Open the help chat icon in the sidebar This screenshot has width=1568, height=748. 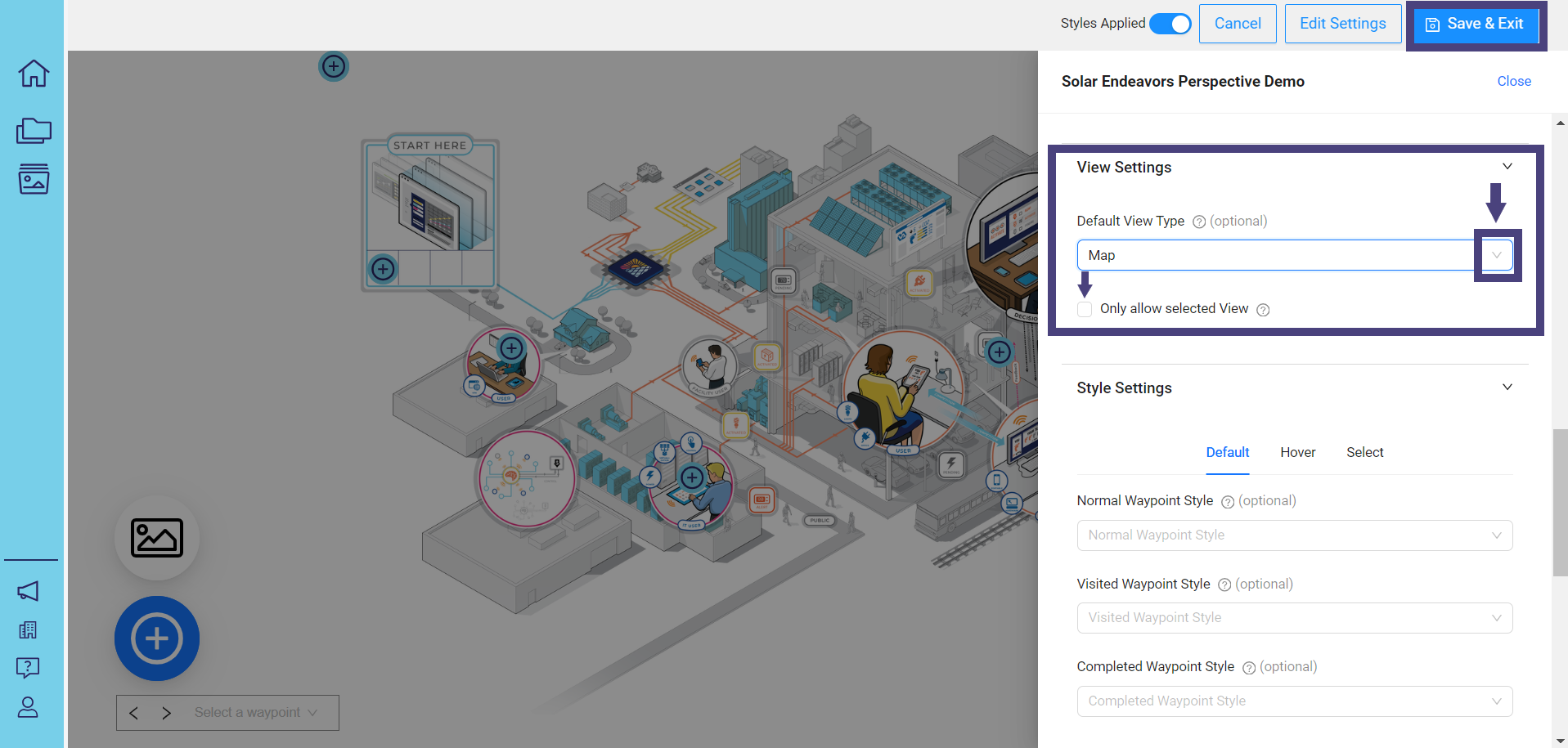(x=28, y=667)
